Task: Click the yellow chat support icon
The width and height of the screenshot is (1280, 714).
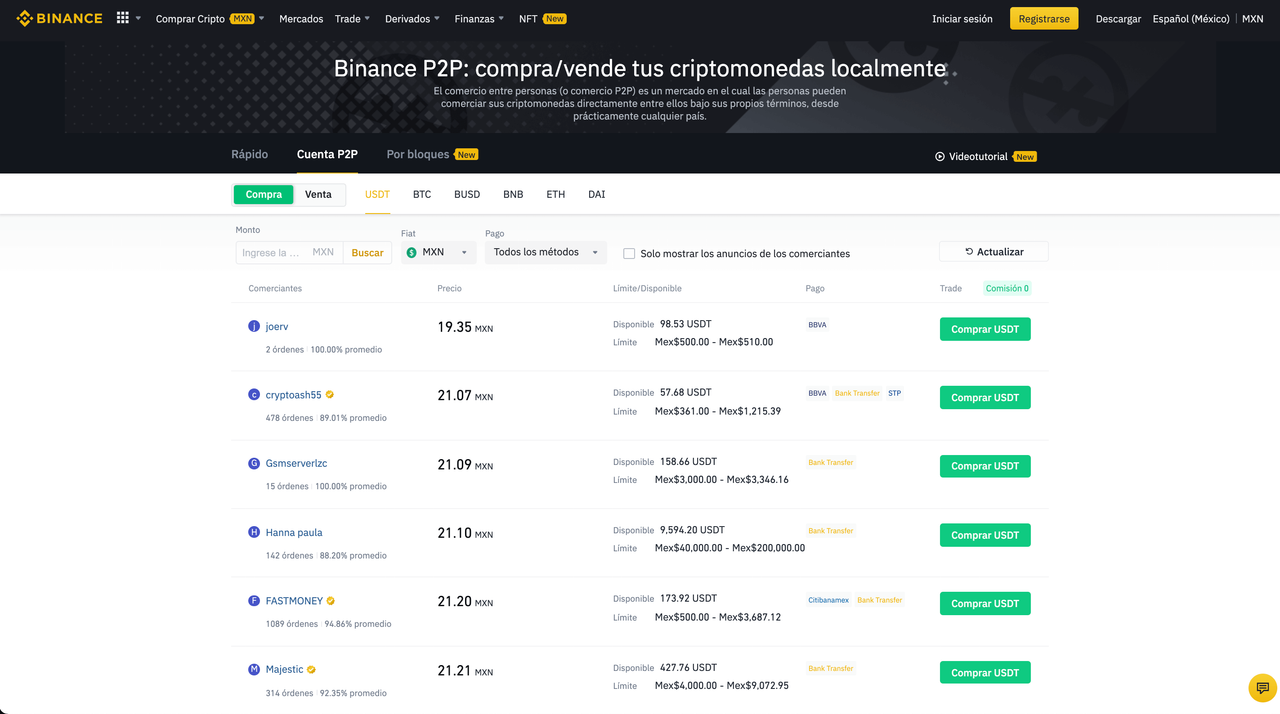Action: pos(1263,688)
